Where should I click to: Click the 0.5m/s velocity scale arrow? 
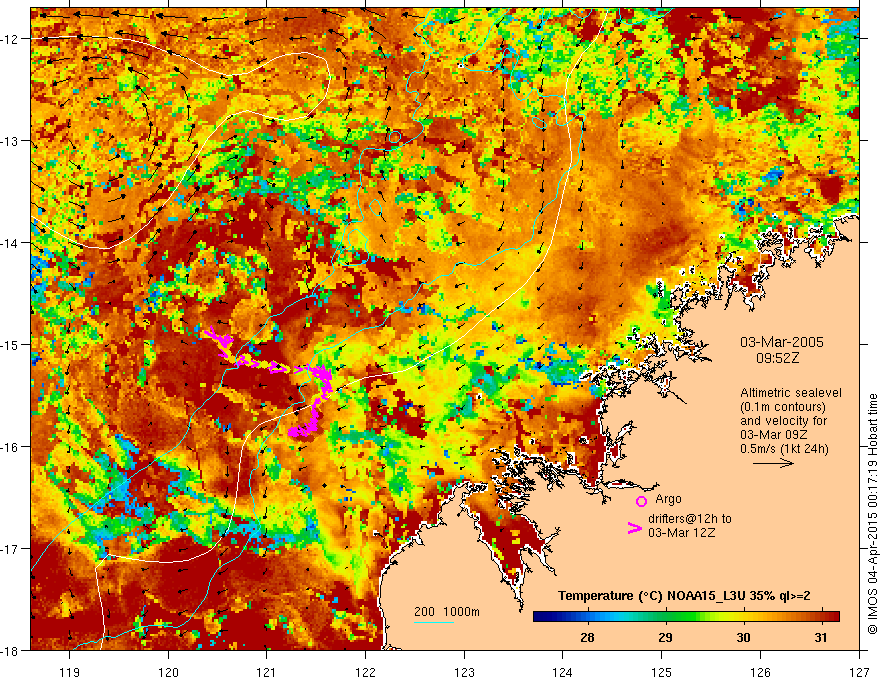pos(773,463)
